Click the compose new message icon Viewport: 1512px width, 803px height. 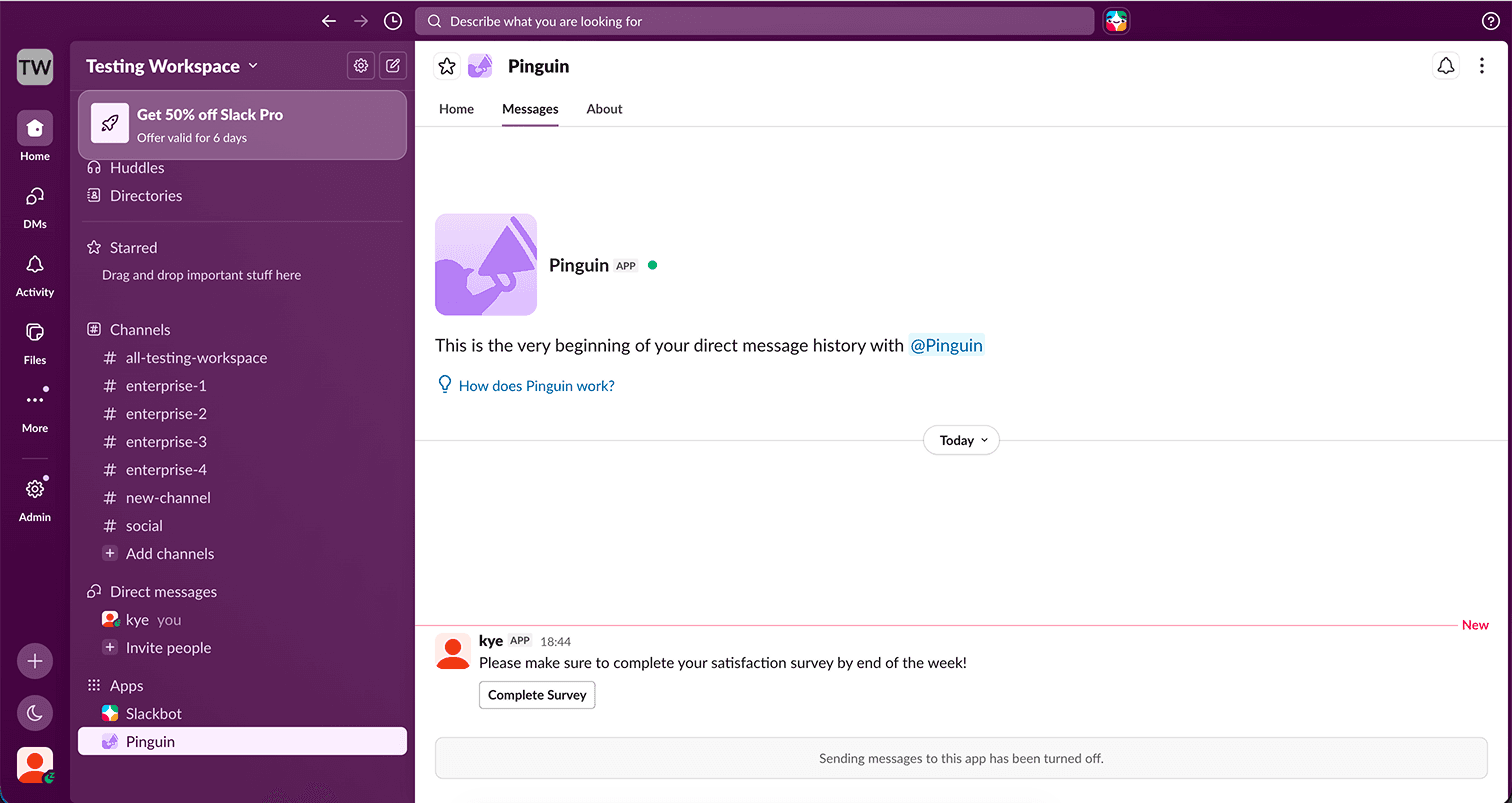point(393,66)
